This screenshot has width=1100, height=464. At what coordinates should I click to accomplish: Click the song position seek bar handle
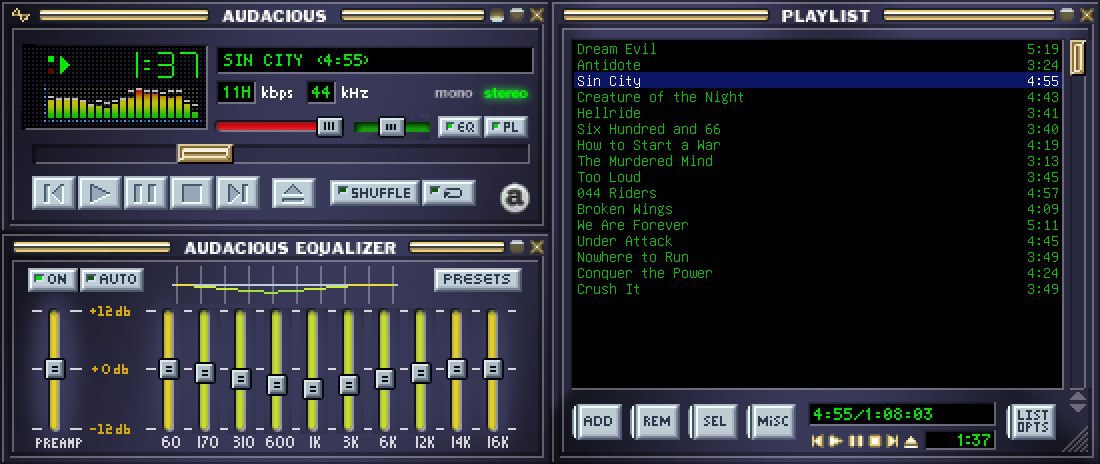click(205, 153)
